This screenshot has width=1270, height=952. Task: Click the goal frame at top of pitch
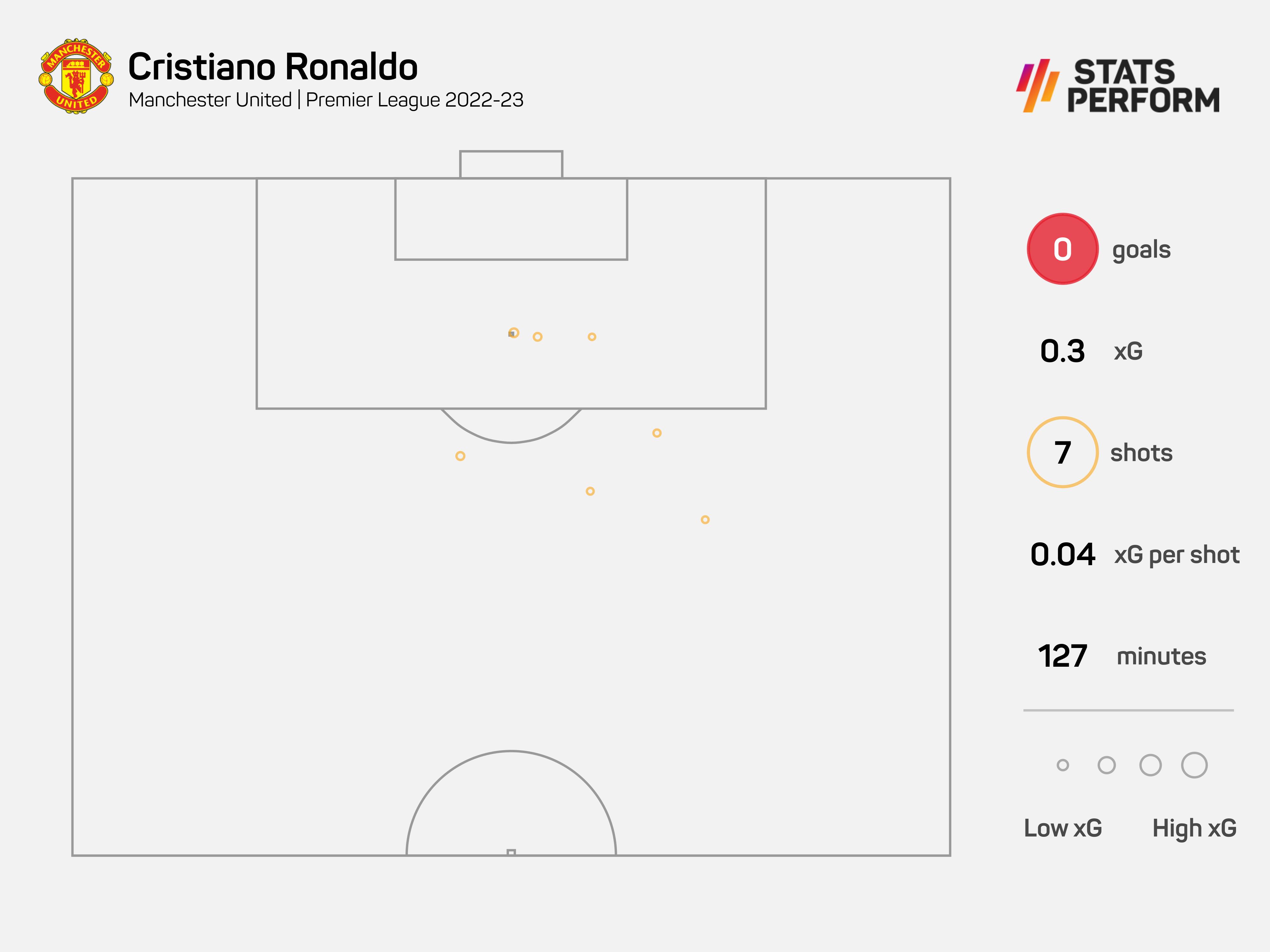(x=511, y=164)
